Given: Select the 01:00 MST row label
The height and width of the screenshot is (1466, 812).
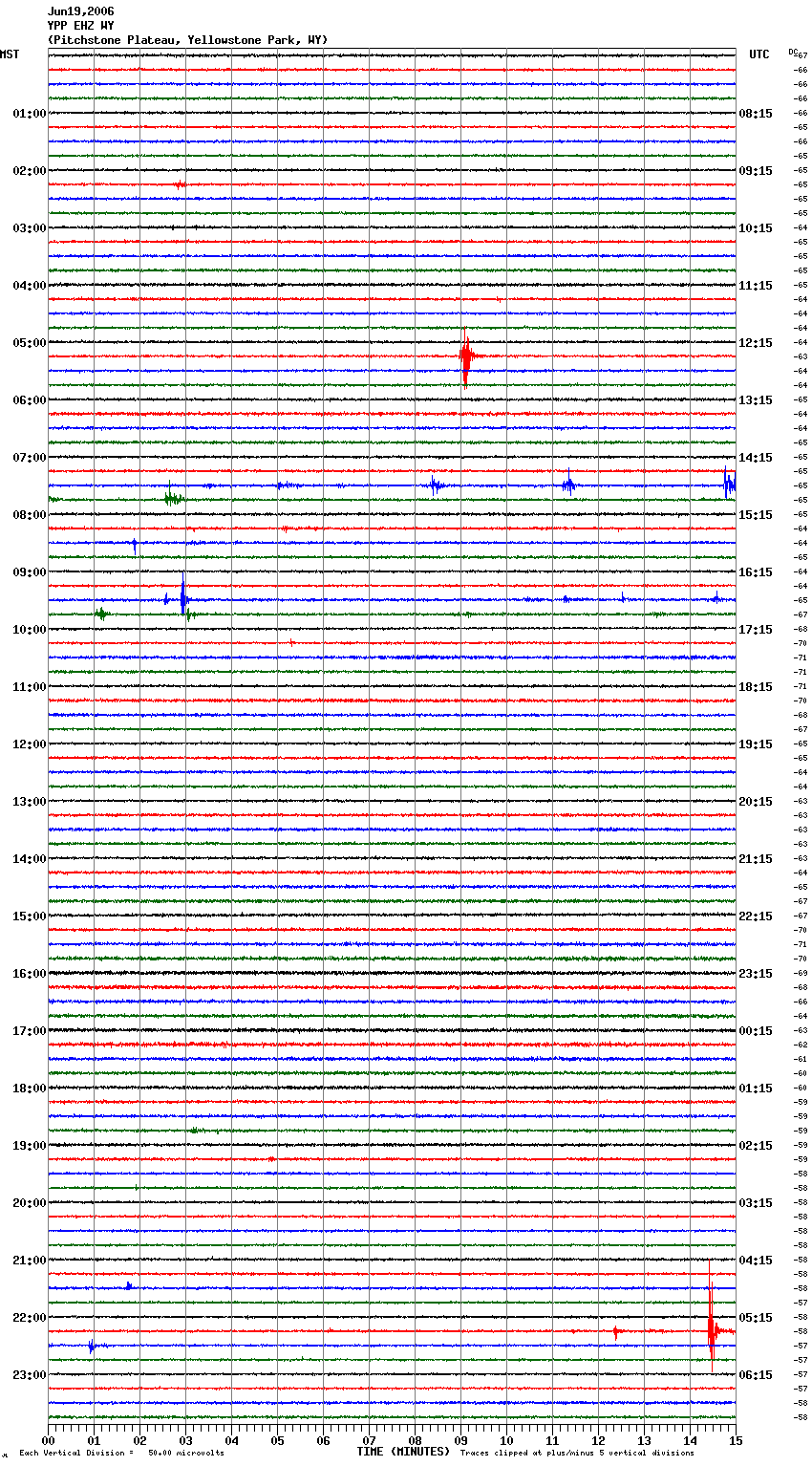Looking at the screenshot, I should (29, 114).
